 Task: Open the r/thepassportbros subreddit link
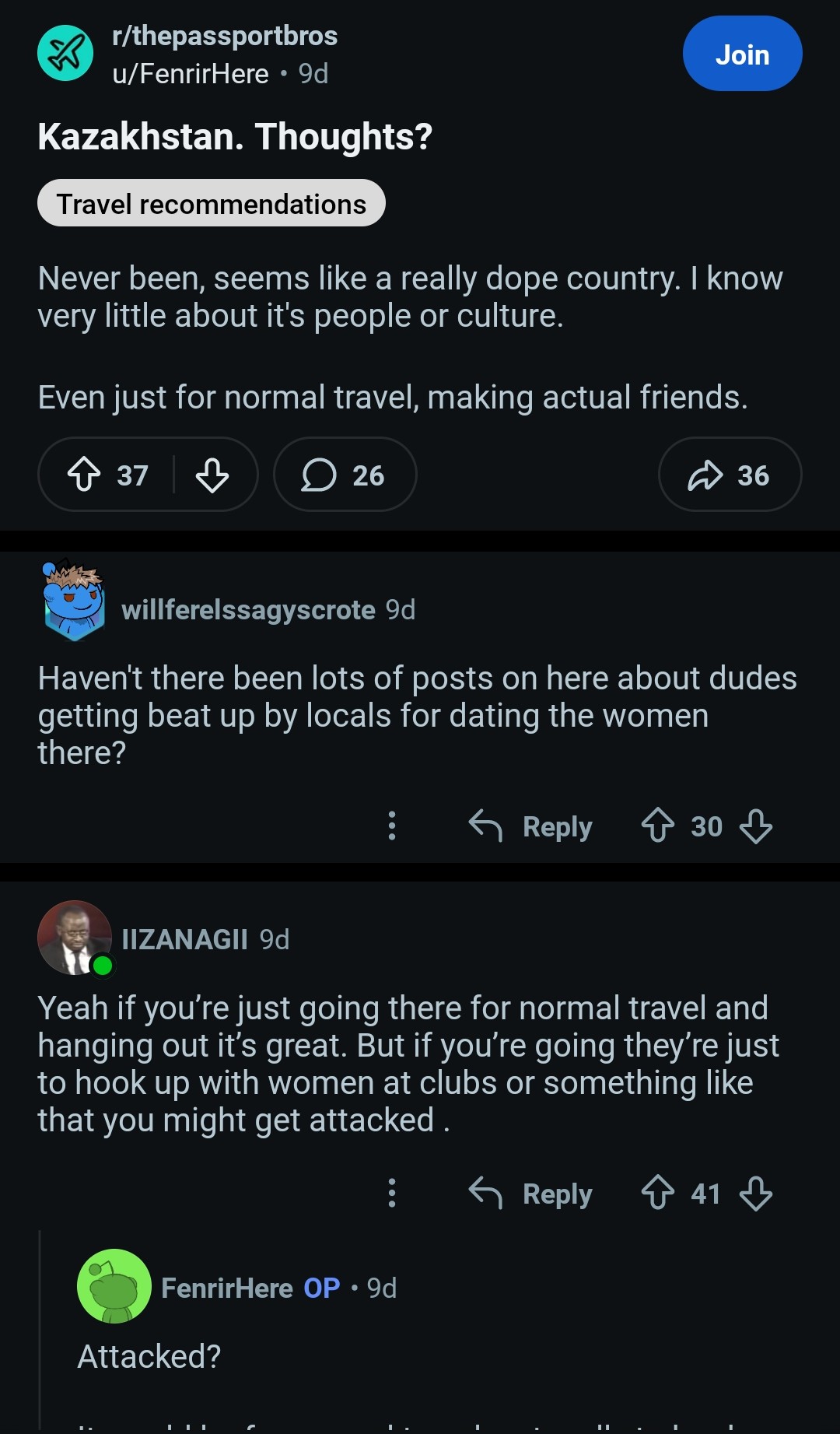(x=225, y=36)
